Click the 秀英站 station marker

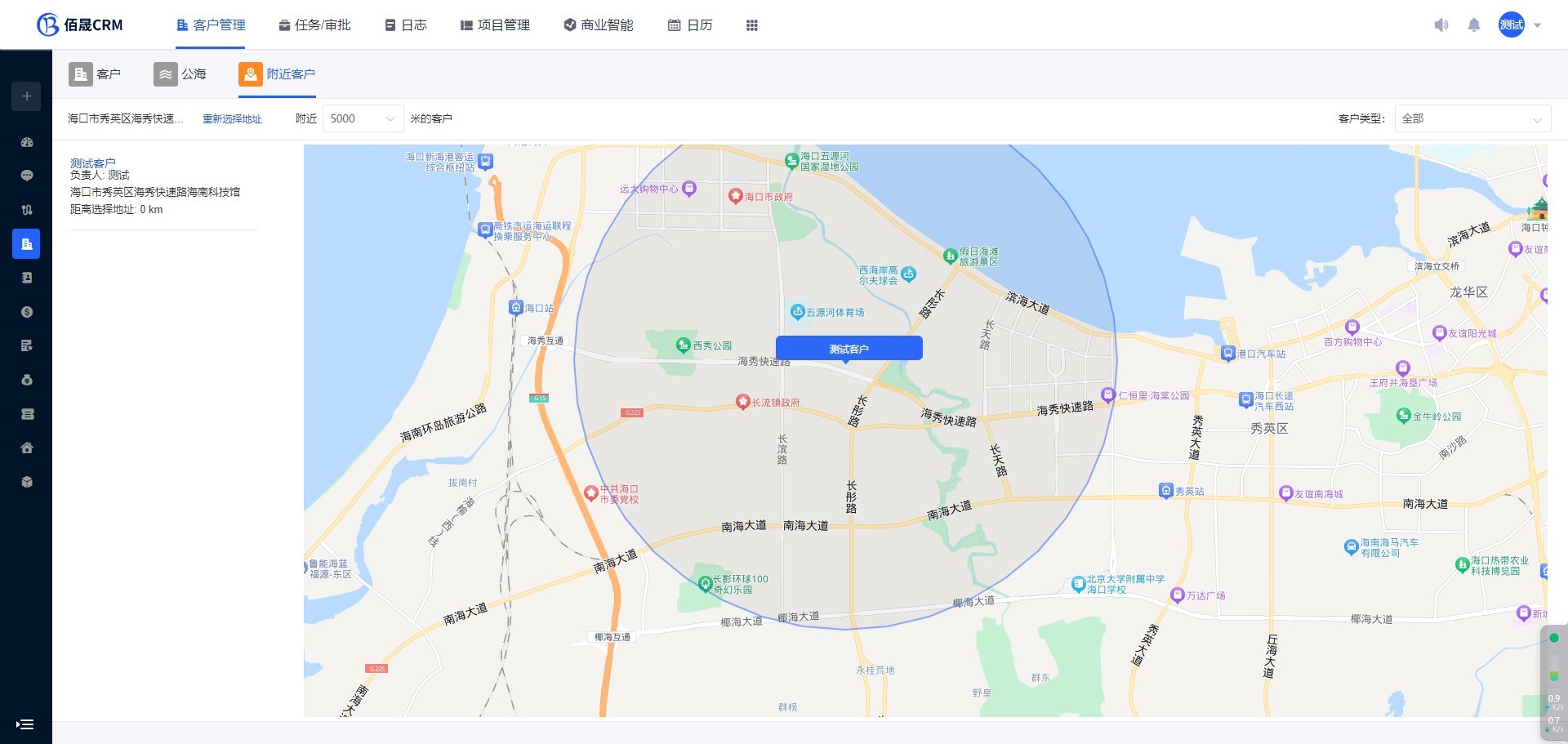coord(1166,491)
